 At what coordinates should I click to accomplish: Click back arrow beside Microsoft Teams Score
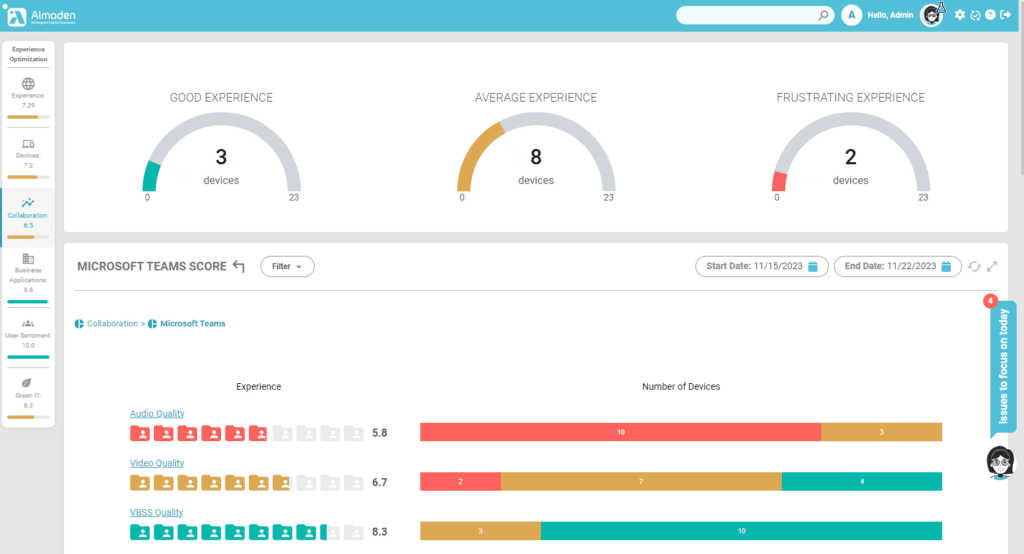(238, 266)
